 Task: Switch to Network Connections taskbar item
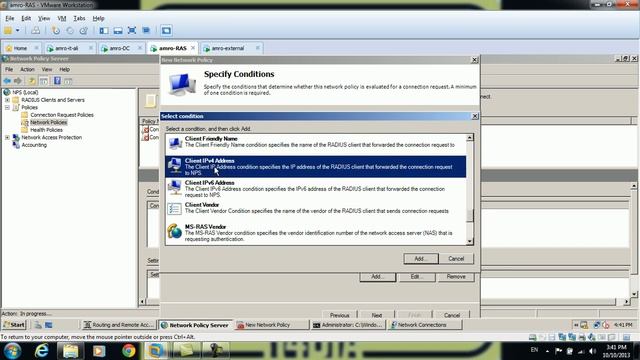pos(424,325)
